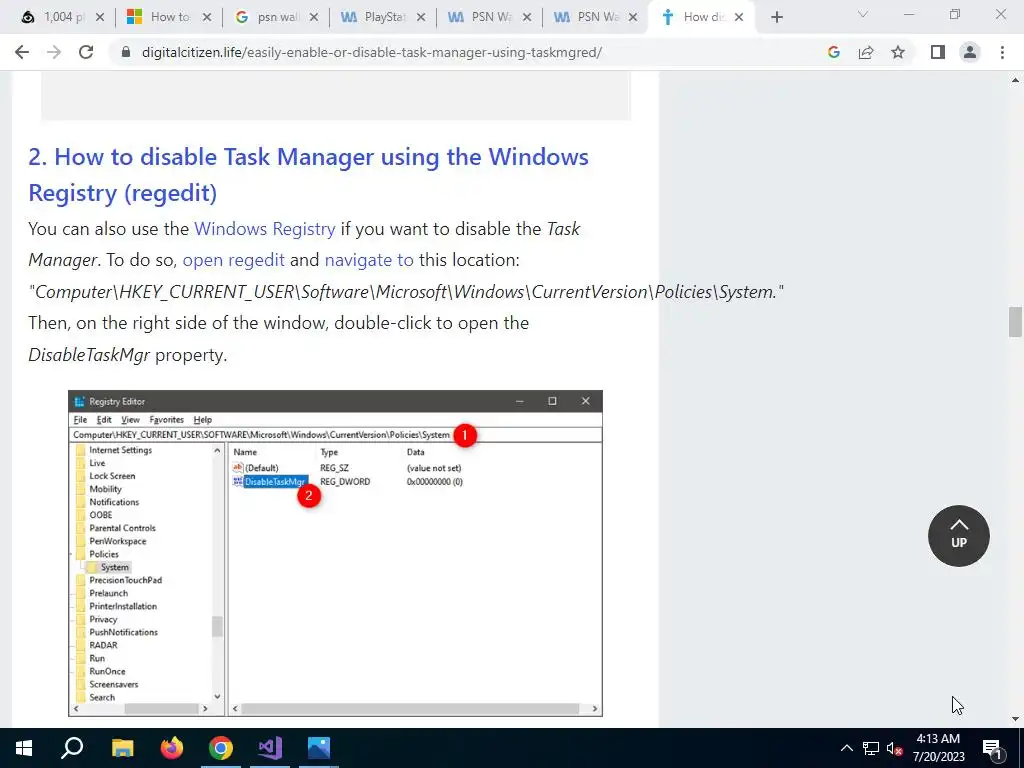The image size is (1024, 768).
Task: Click the 'Windows Registry' link
Action: click(264, 229)
